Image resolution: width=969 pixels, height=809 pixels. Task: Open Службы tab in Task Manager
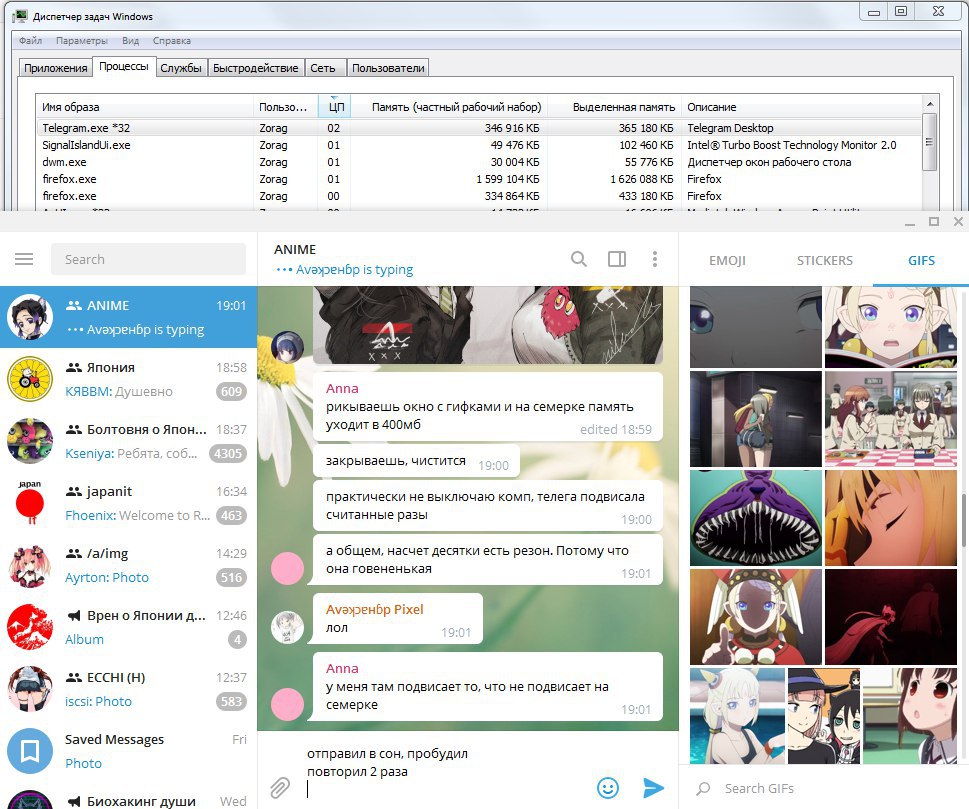(x=181, y=68)
